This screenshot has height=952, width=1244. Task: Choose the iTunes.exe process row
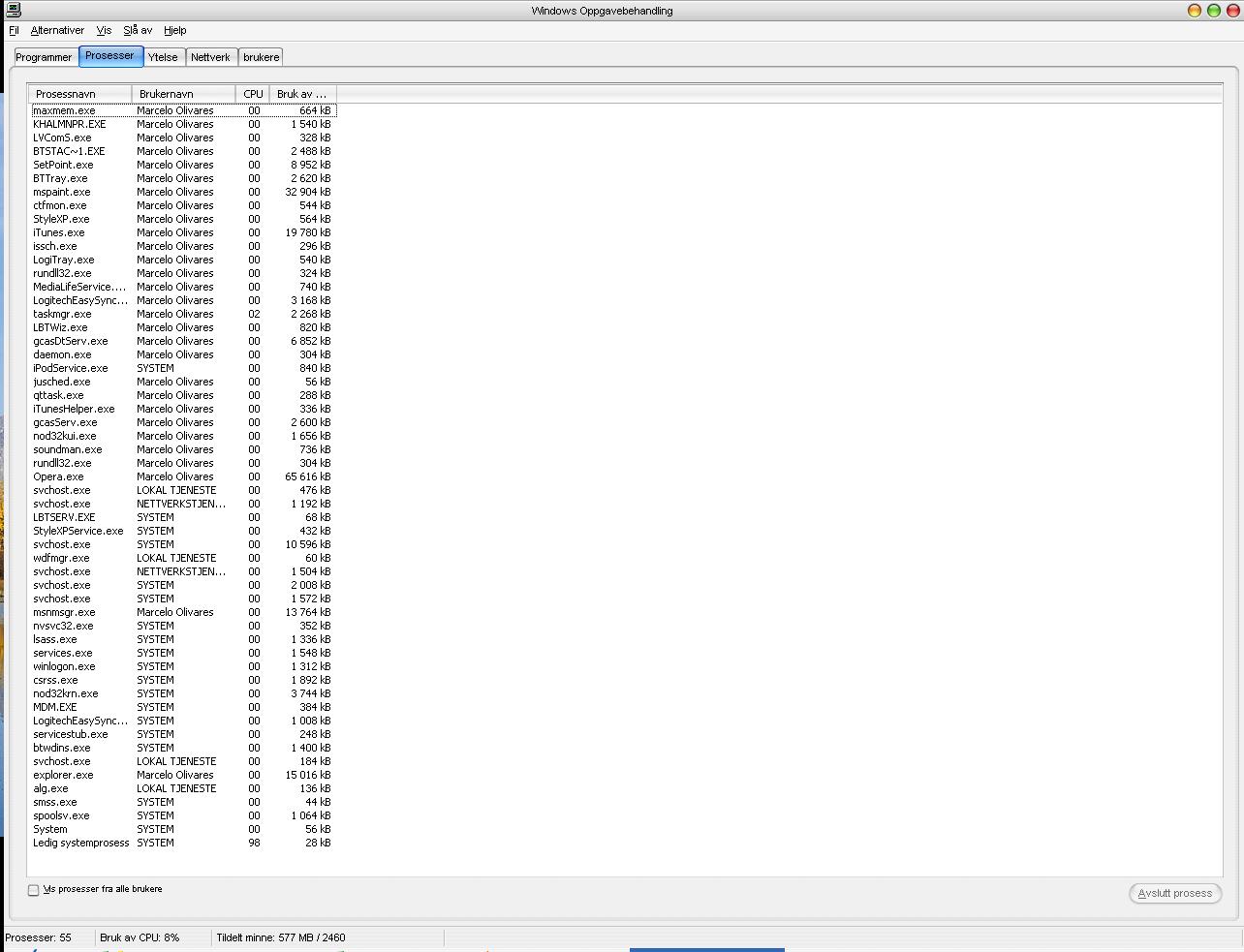[183, 232]
